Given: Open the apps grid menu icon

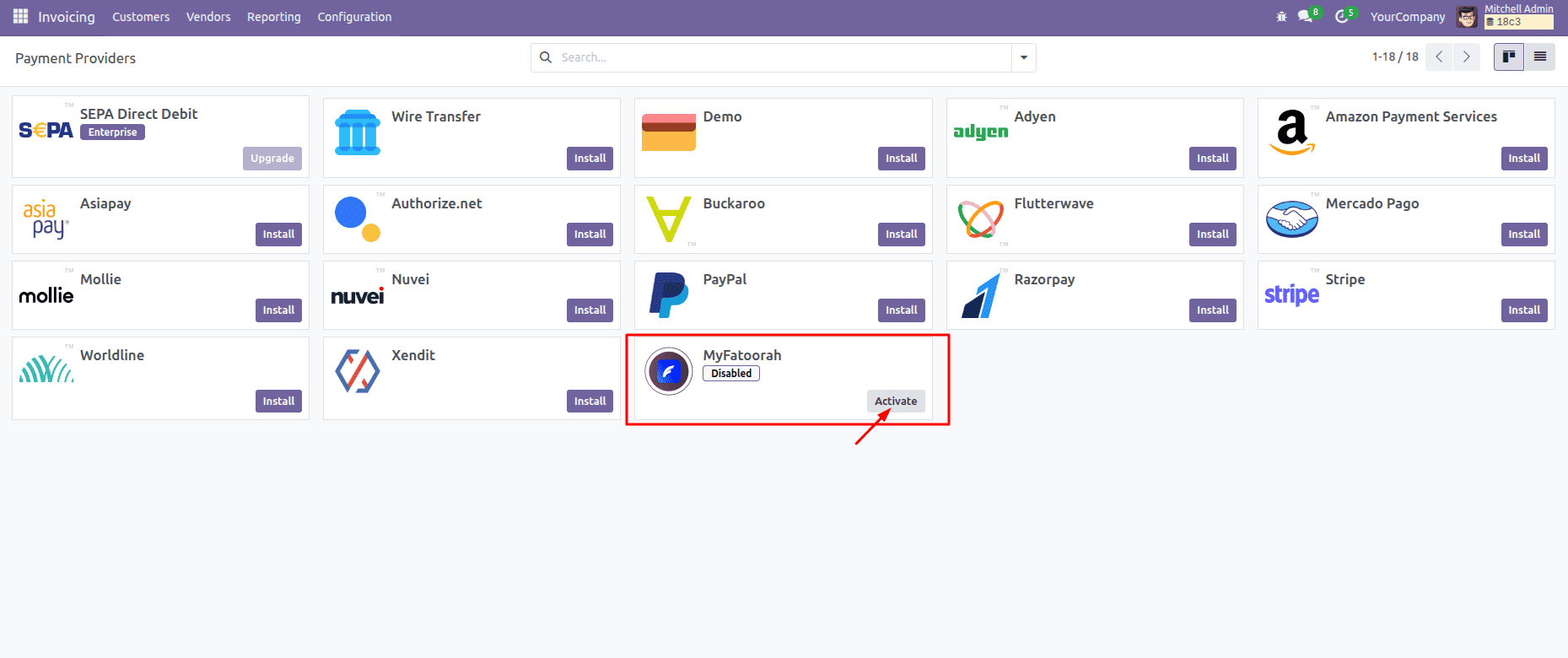Looking at the screenshot, I should coord(21,17).
